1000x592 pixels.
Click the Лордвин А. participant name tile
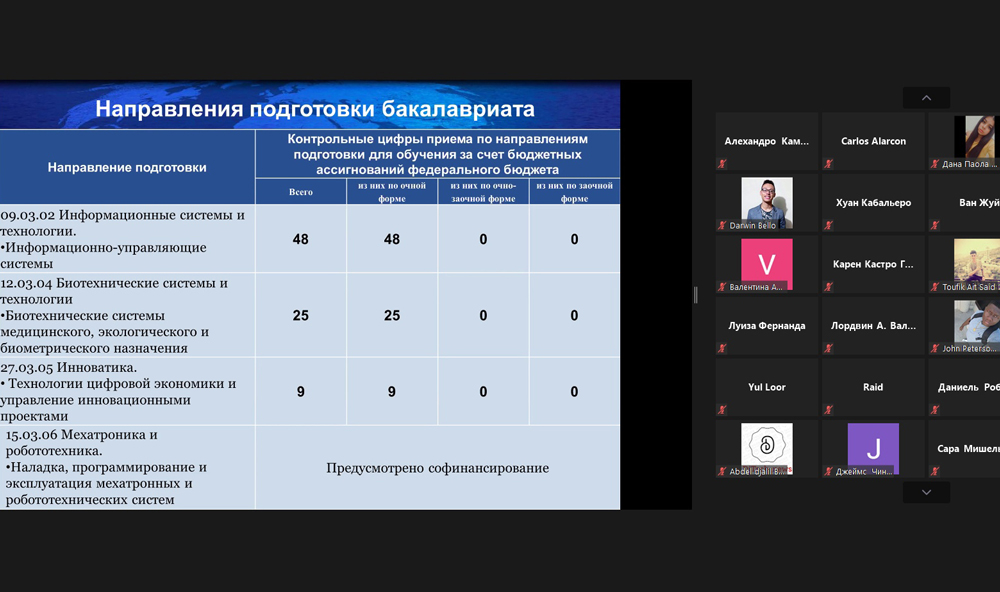pyautogui.click(x=873, y=326)
